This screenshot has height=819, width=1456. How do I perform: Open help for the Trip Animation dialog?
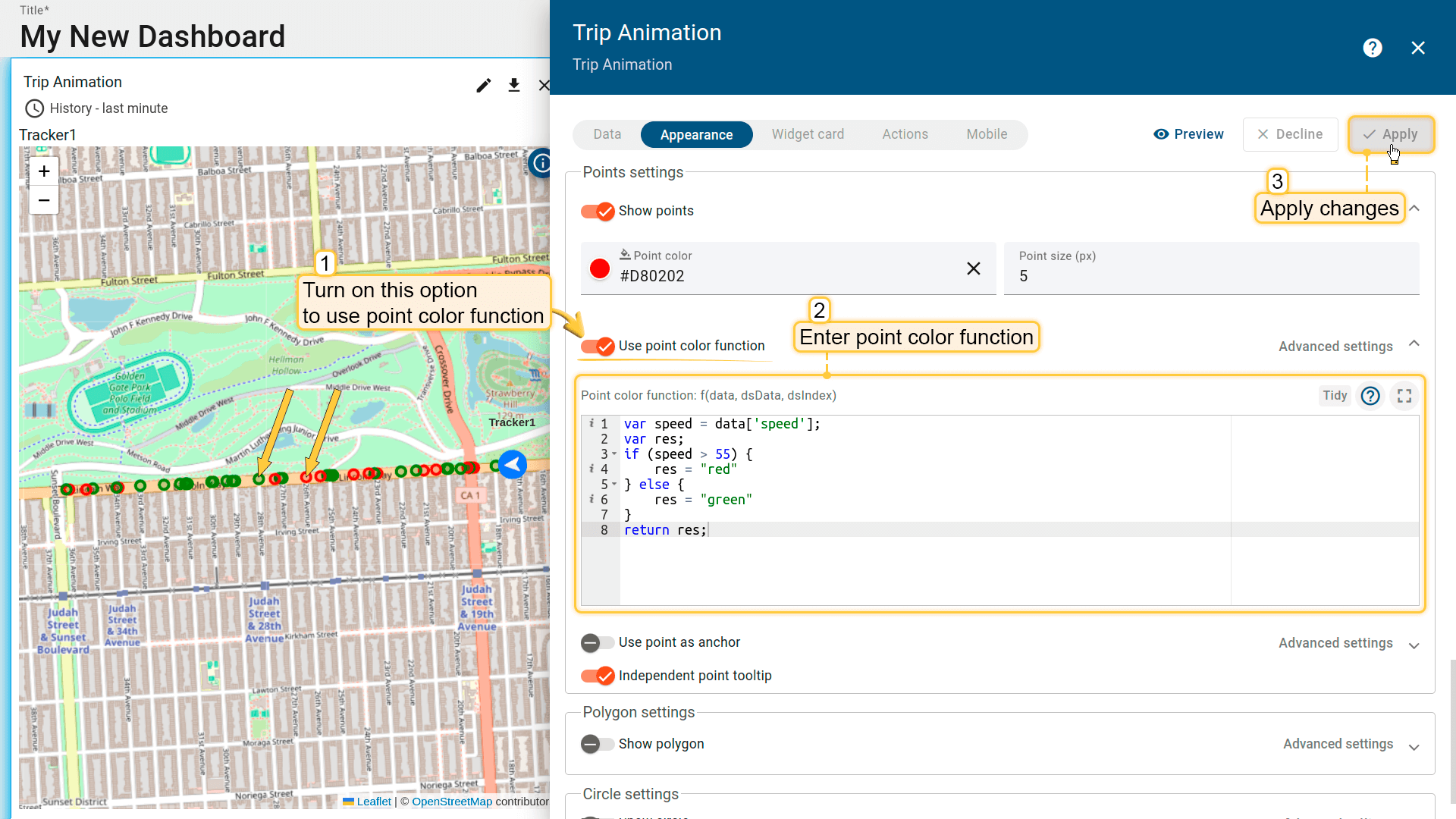point(1372,48)
